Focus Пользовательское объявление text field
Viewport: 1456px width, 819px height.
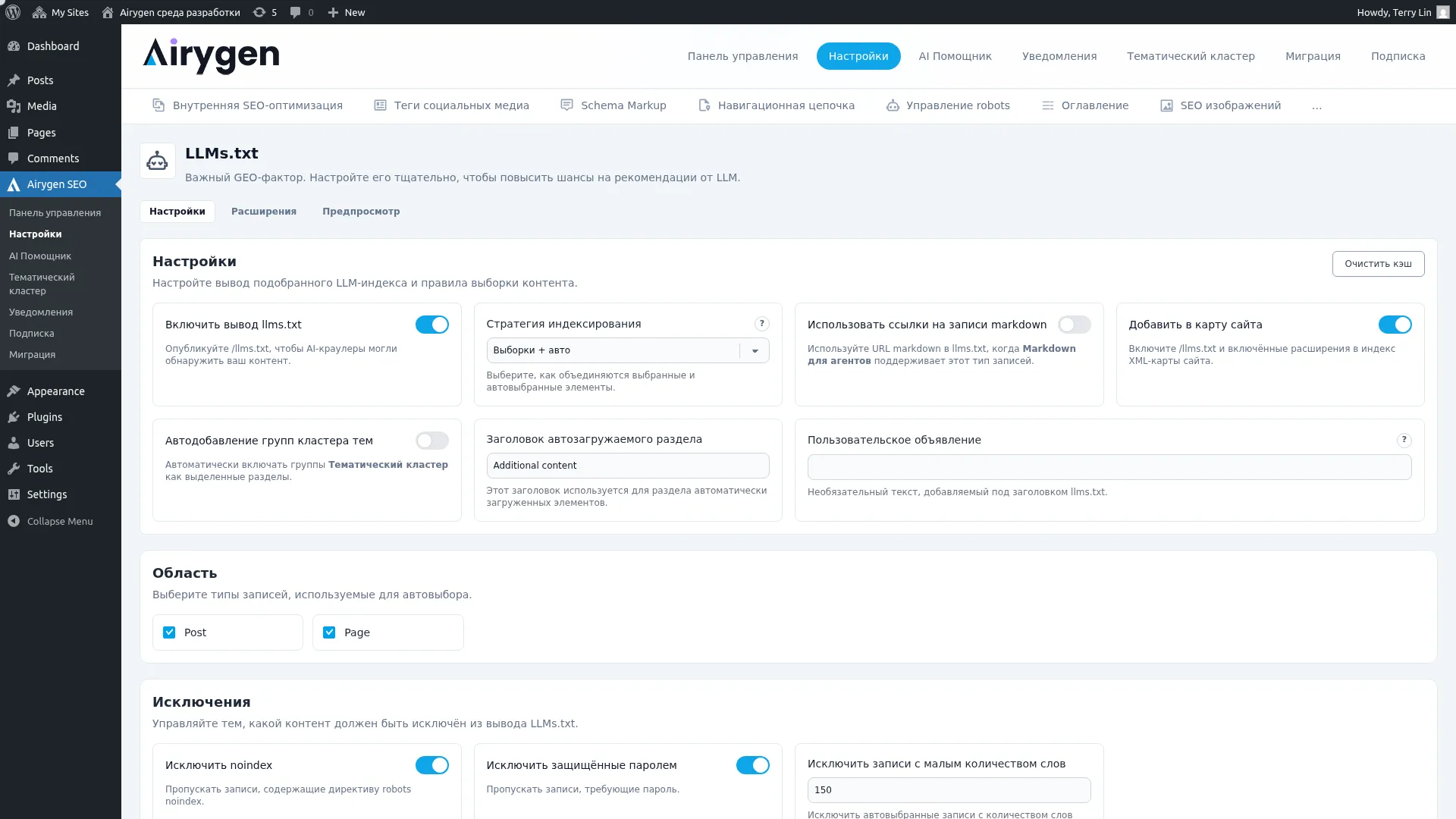[1109, 467]
